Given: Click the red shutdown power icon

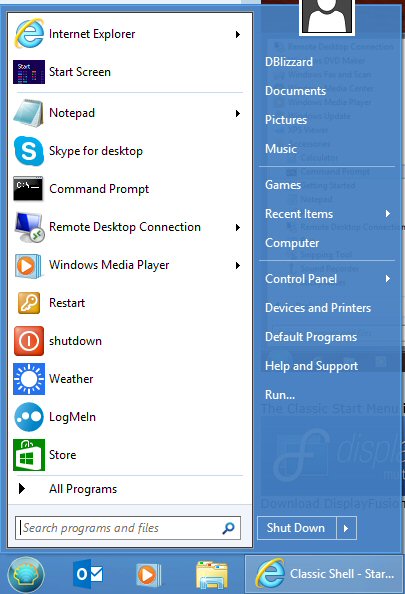Looking at the screenshot, I should coord(29,341).
